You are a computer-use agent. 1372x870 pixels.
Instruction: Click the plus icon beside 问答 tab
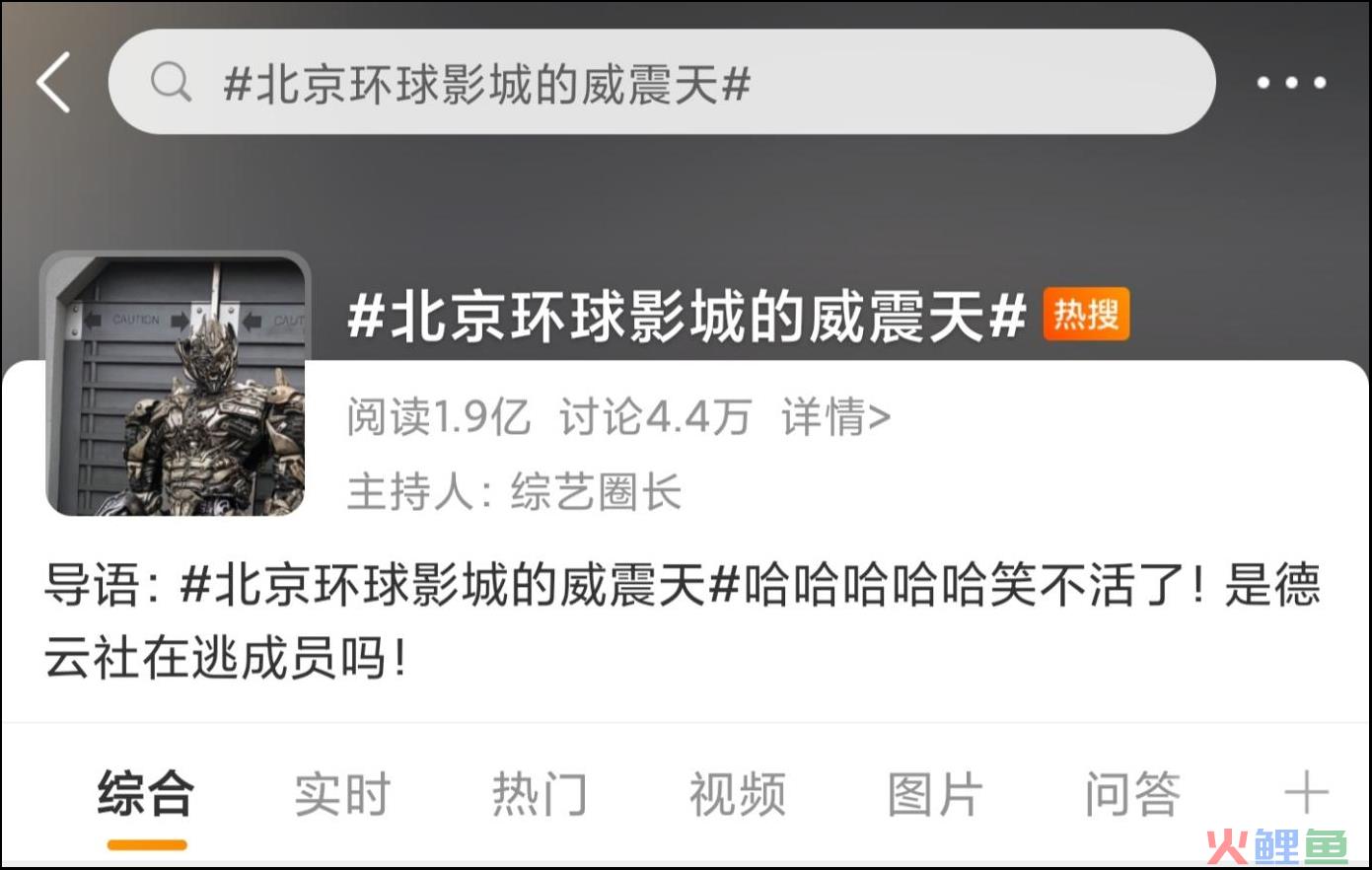click(1306, 793)
